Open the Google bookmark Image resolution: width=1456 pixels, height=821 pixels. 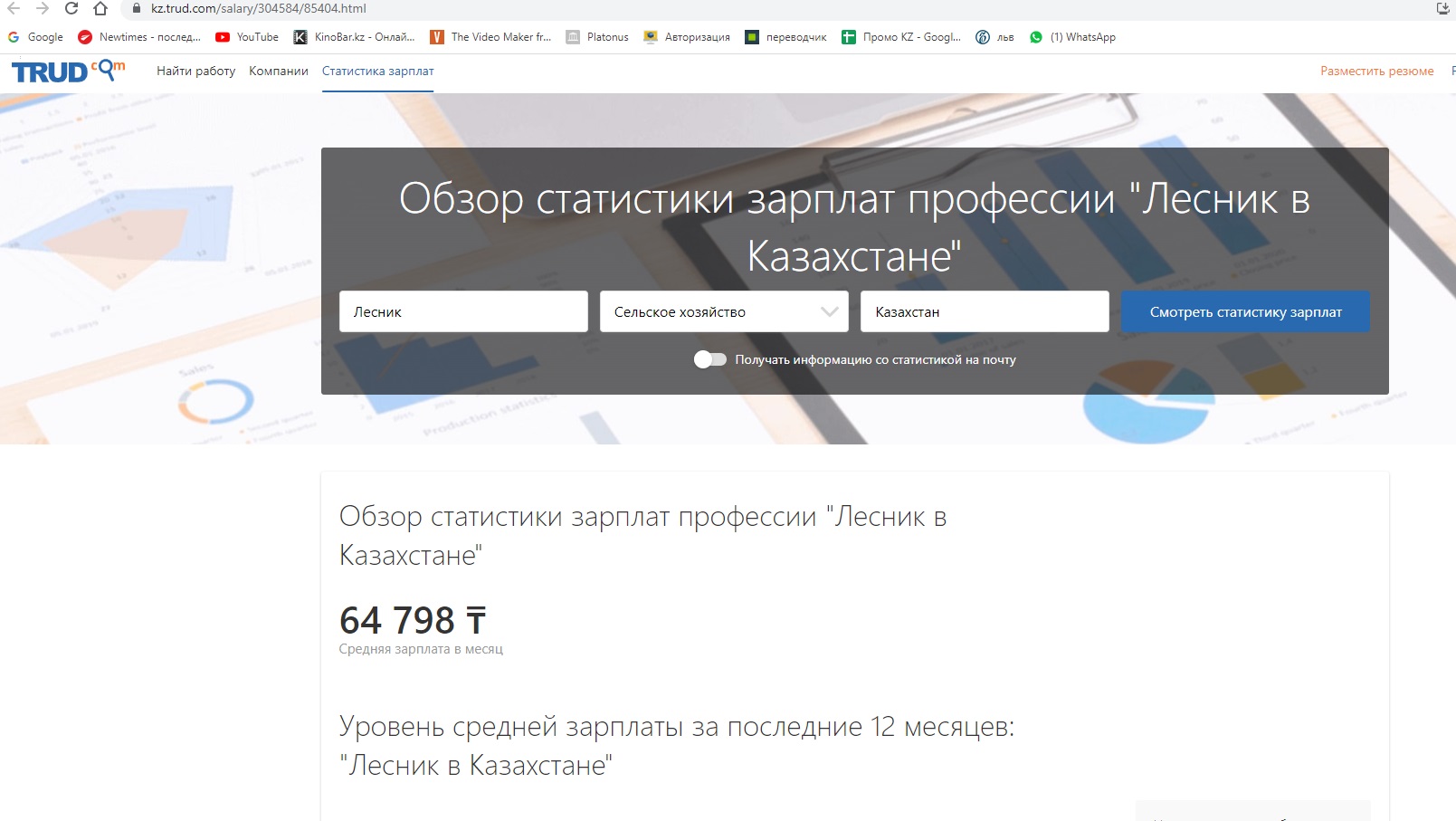(x=35, y=37)
